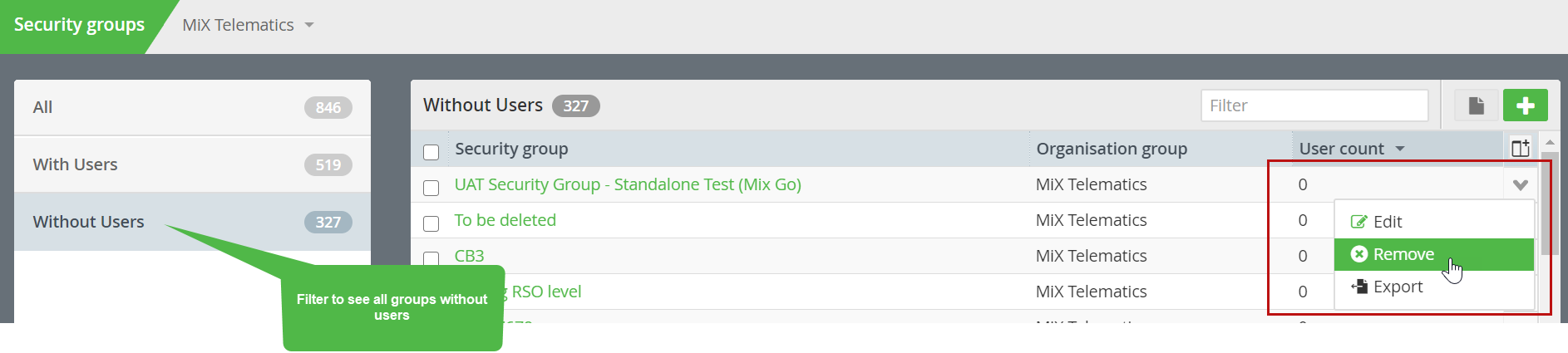Select the With Users filter
The image size is (1568, 353).
click(192, 164)
